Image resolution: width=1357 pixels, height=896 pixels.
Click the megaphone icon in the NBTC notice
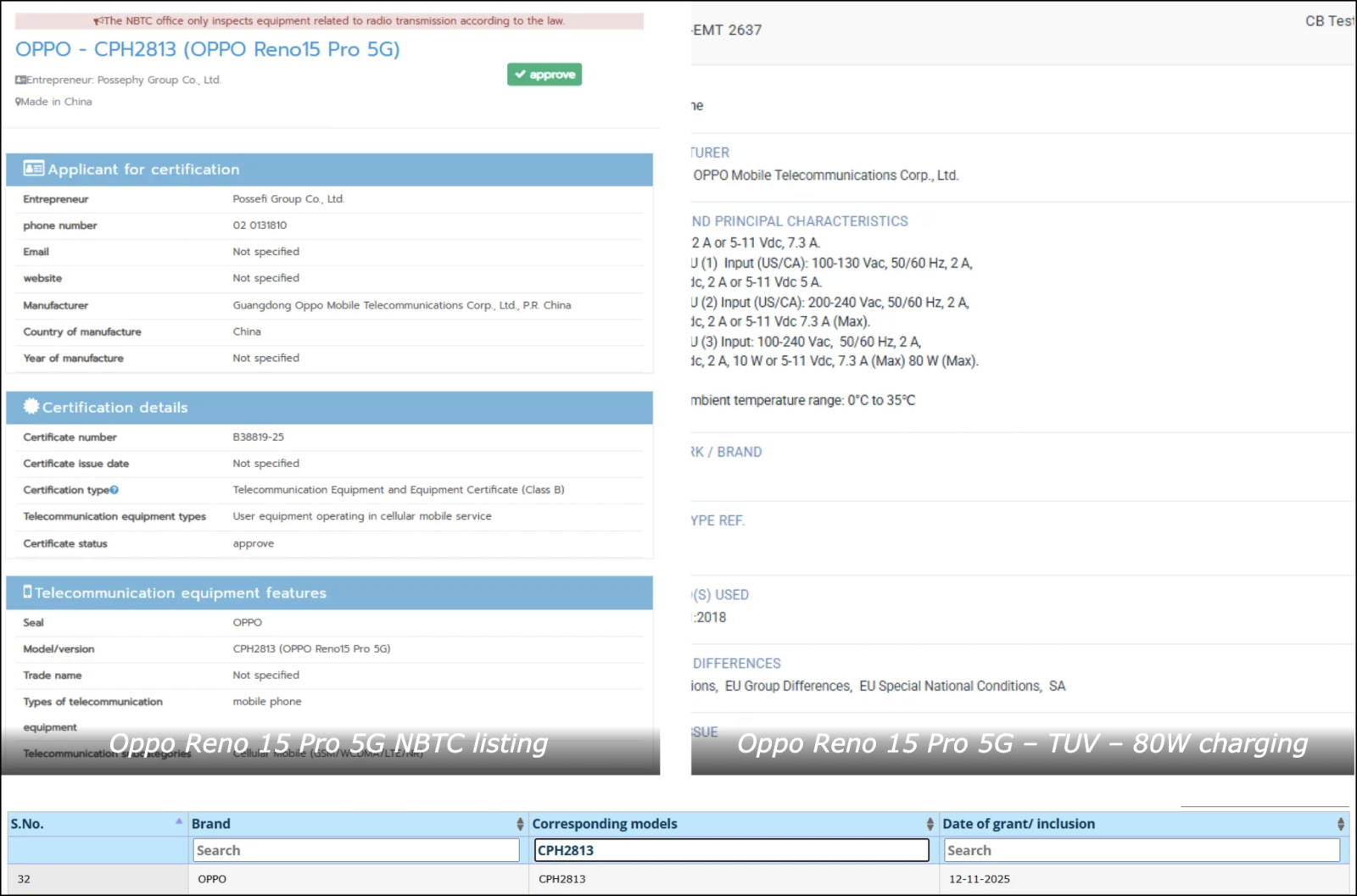coord(98,21)
